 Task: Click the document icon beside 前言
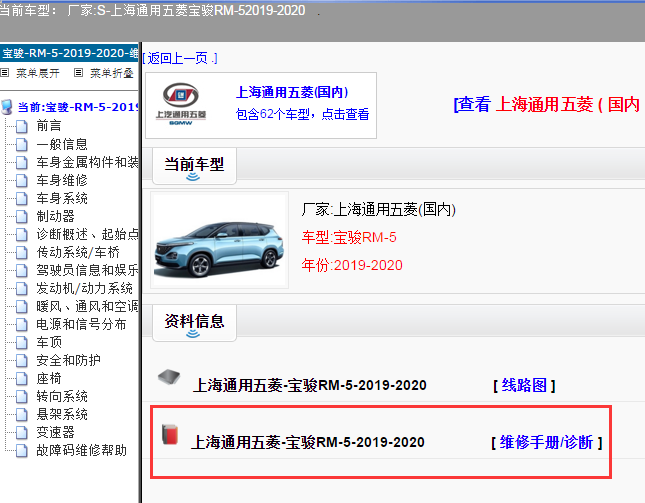tap(22, 126)
